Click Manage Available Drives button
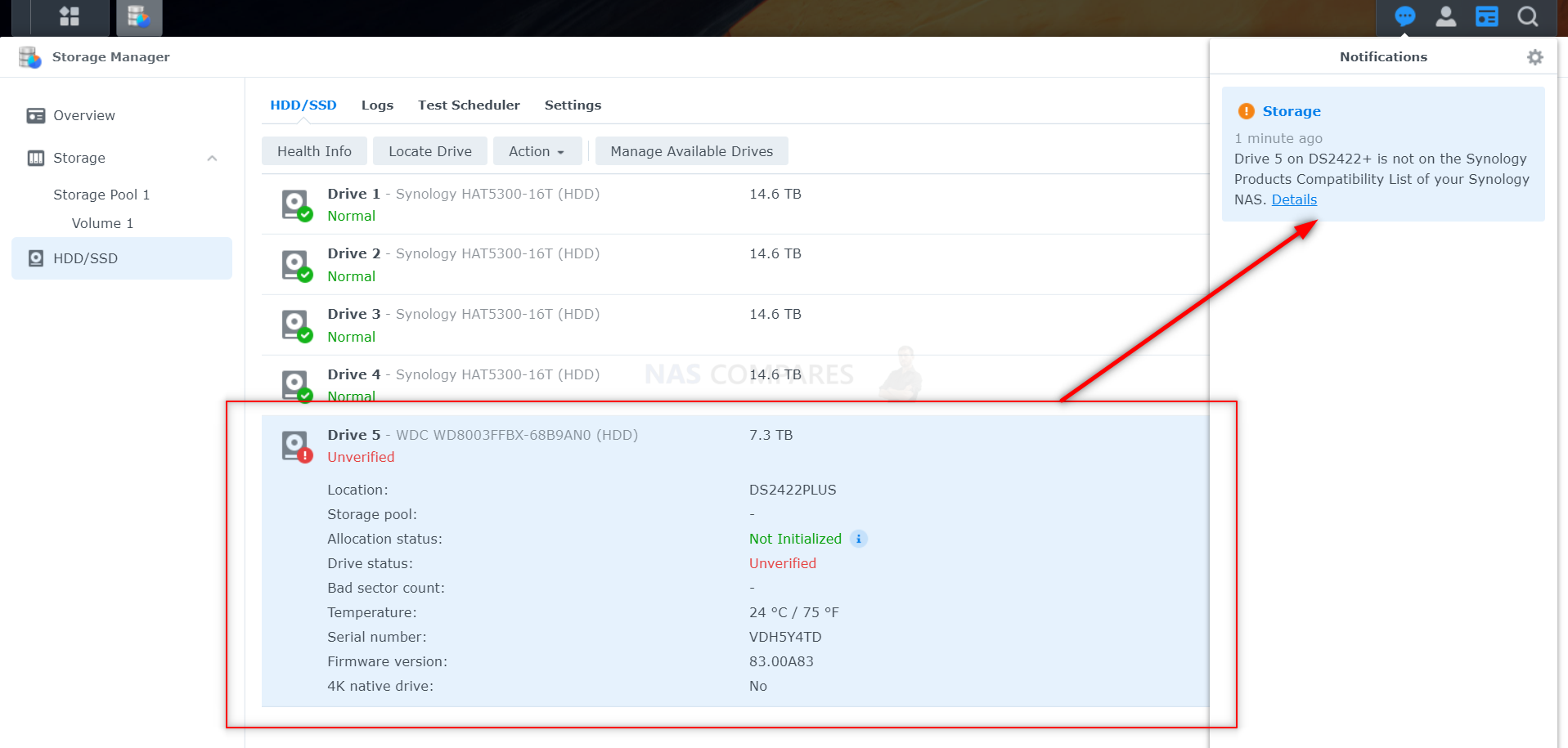This screenshot has width=1568, height=748. [x=691, y=151]
